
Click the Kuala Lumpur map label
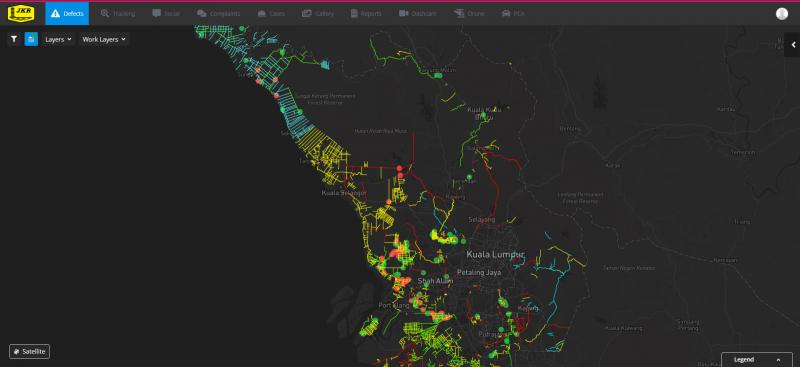[x=495, y=254]
